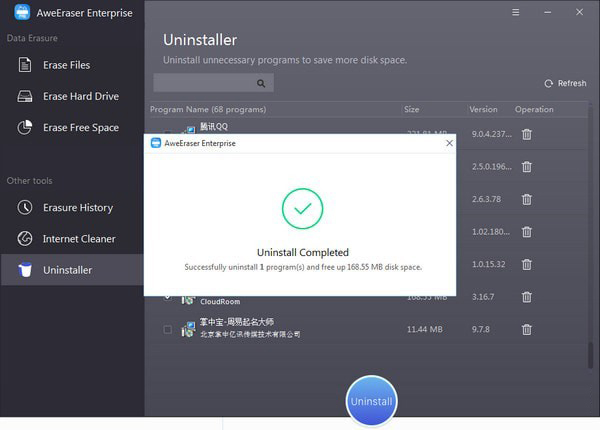Close the Uninstall Completed dialog
The height and width of the screenshot is (430, 600).
click(449, 143)
